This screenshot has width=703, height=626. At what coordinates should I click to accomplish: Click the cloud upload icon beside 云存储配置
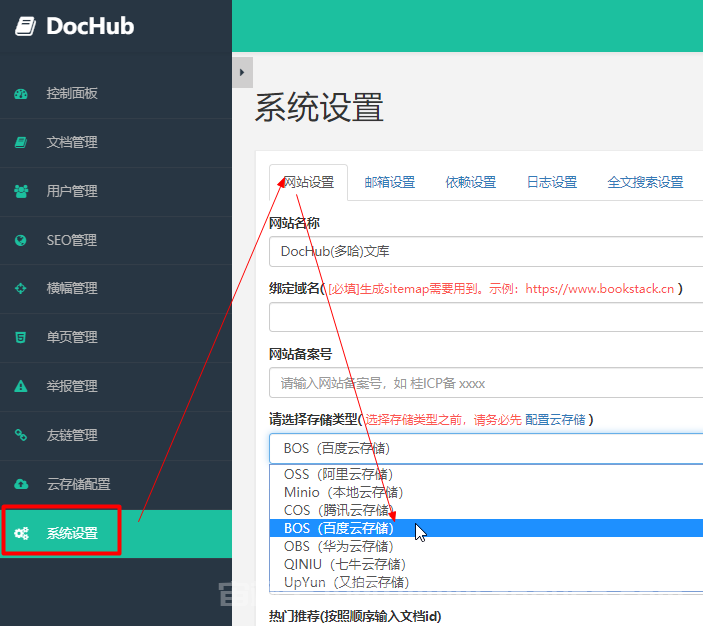pos(21,484)
